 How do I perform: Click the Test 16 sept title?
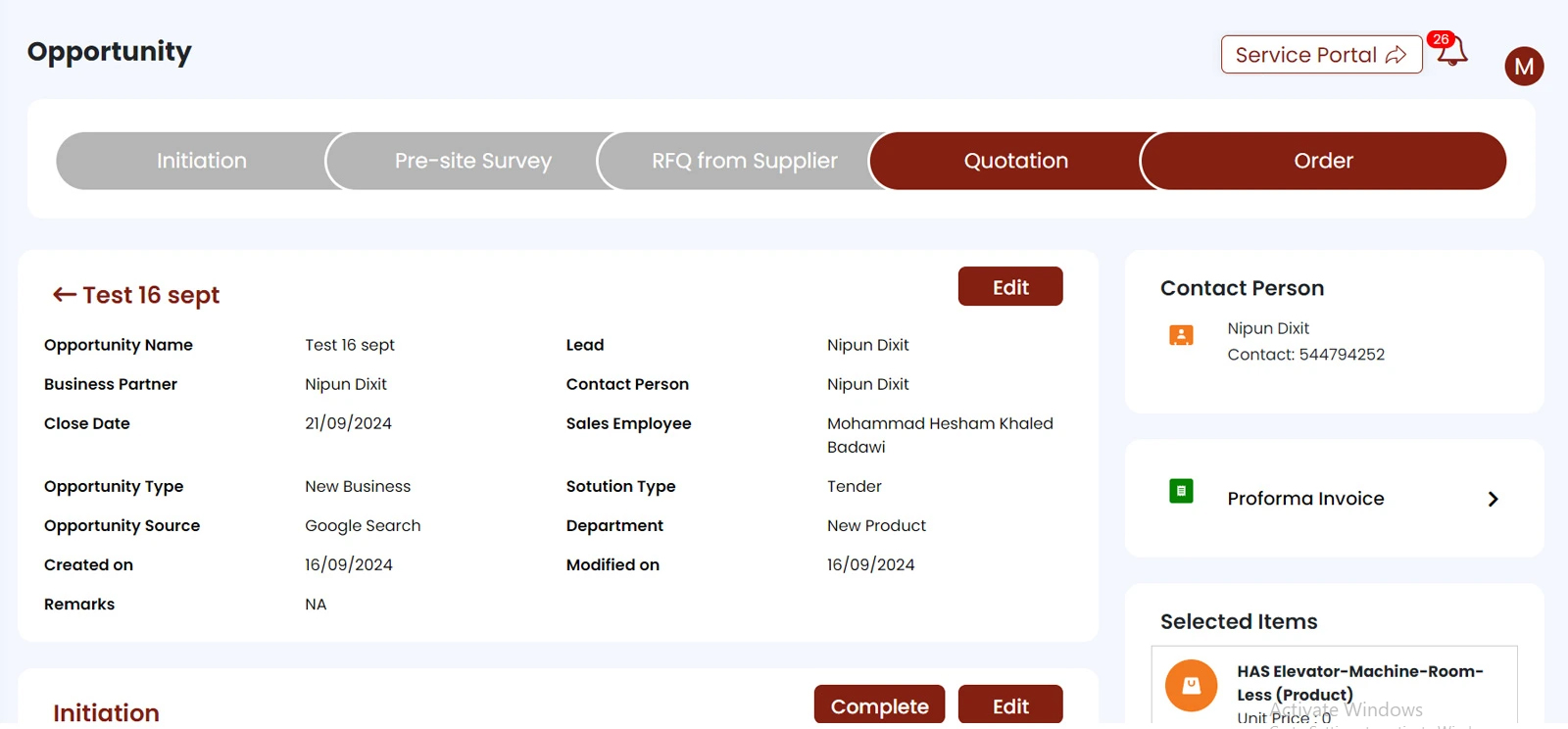[x=151, y=295]
